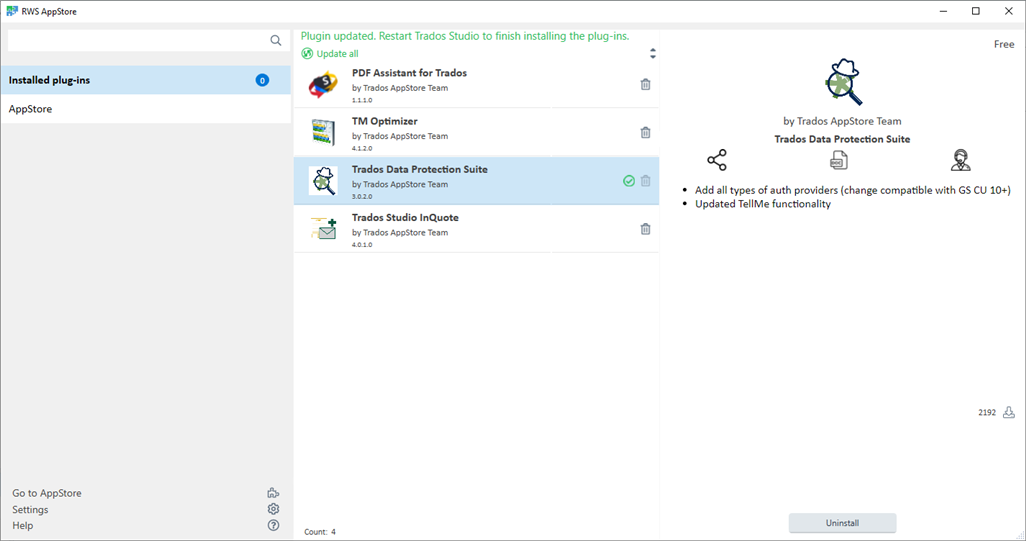Click Count: 4 status text
1026x541 pixels.
pos(320,532)
